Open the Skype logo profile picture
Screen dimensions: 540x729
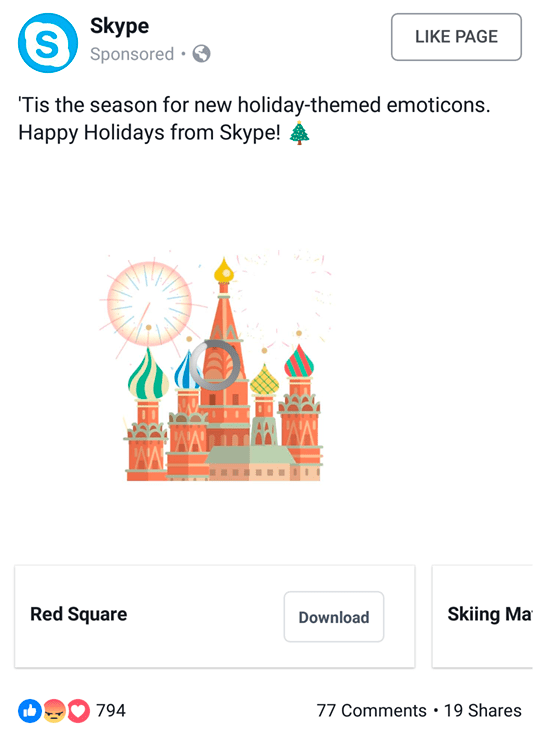click(x=48, y=43)
